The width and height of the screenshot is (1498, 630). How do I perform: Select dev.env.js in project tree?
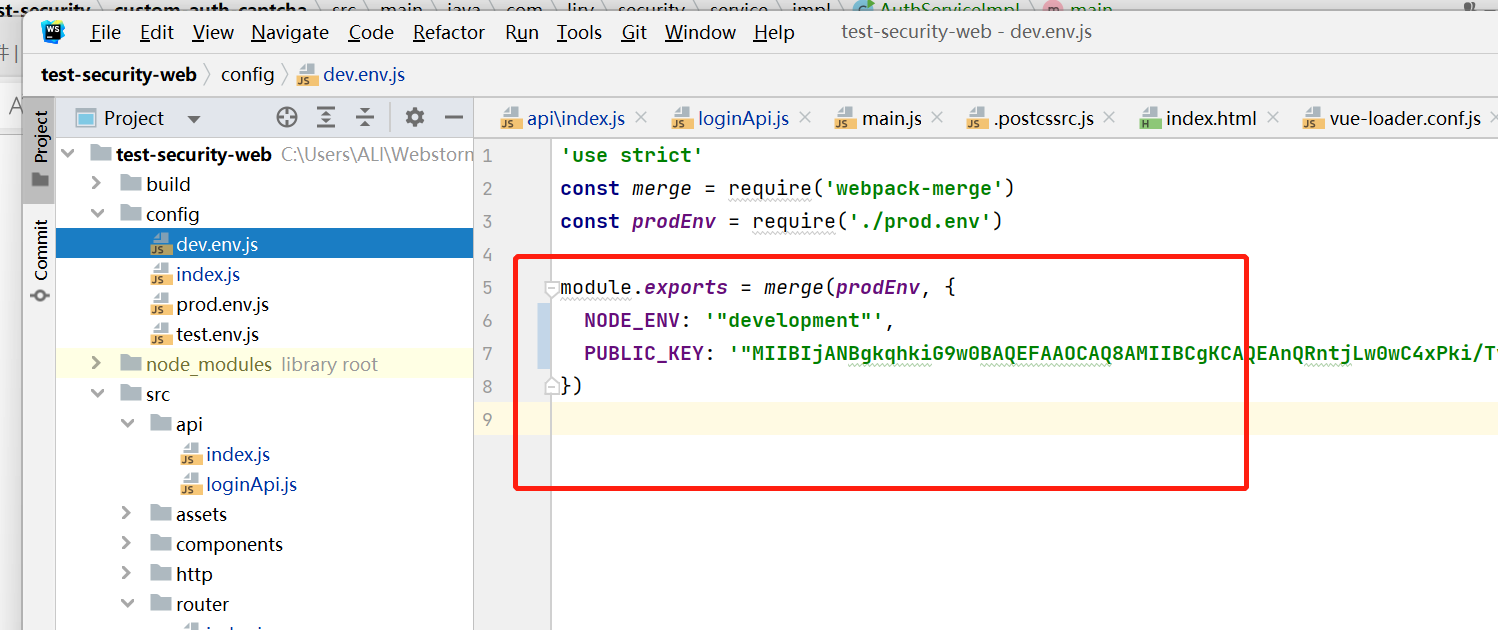tap(264, 244)
